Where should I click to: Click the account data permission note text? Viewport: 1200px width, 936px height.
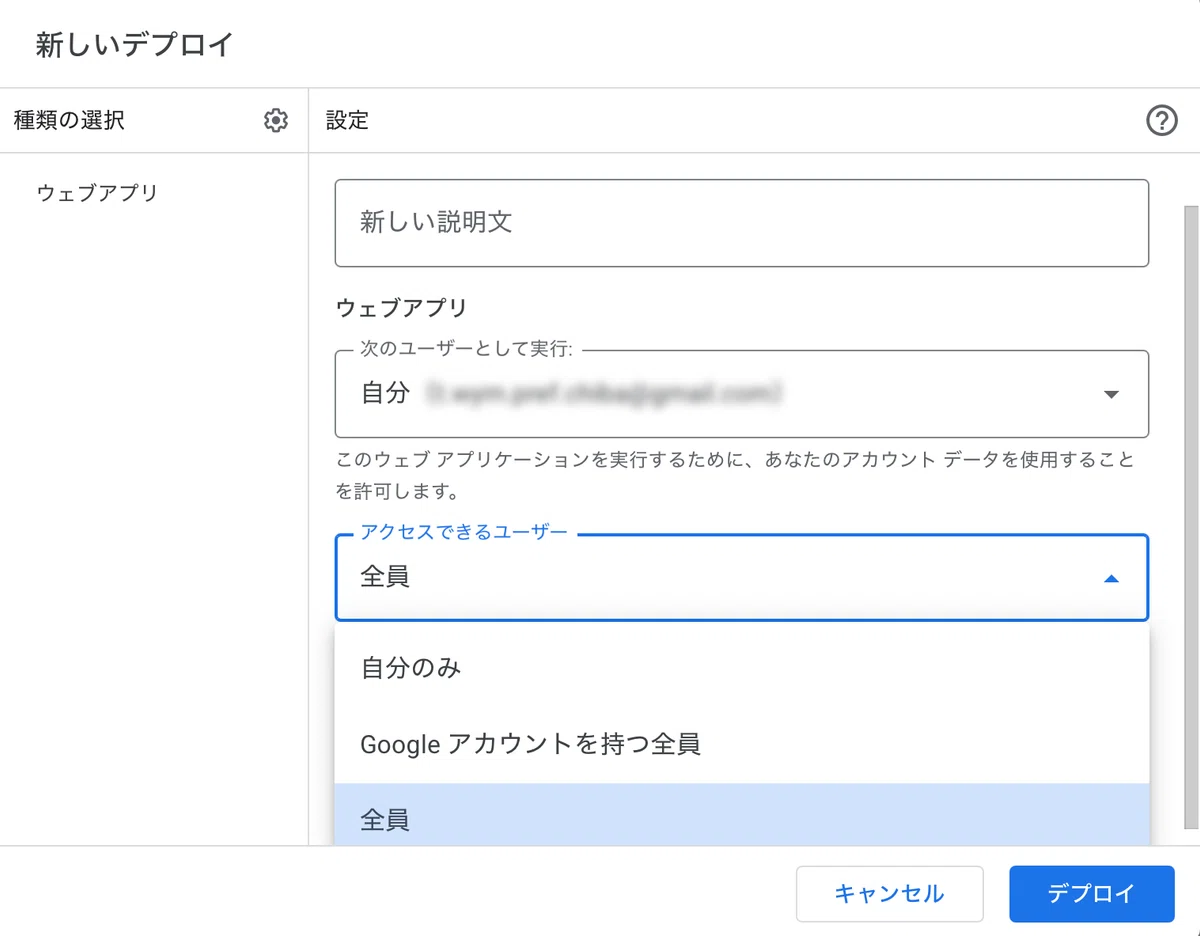(735, 476)
